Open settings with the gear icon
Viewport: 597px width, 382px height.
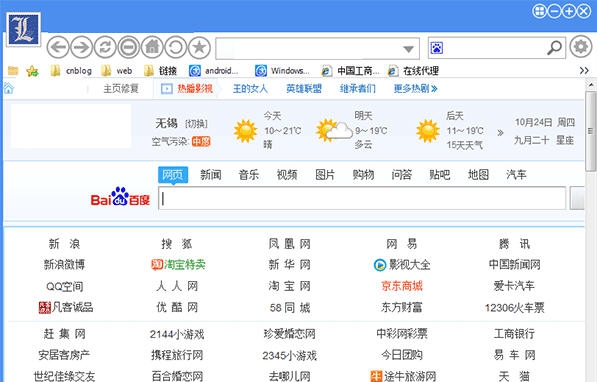[581, 47]
